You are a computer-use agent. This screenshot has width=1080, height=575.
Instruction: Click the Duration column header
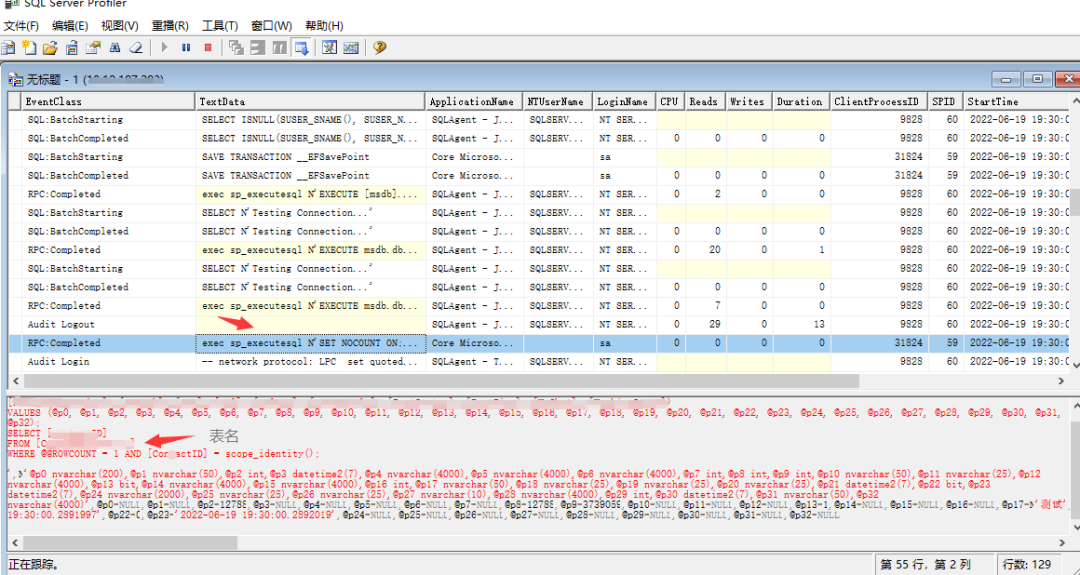(801, 101)
